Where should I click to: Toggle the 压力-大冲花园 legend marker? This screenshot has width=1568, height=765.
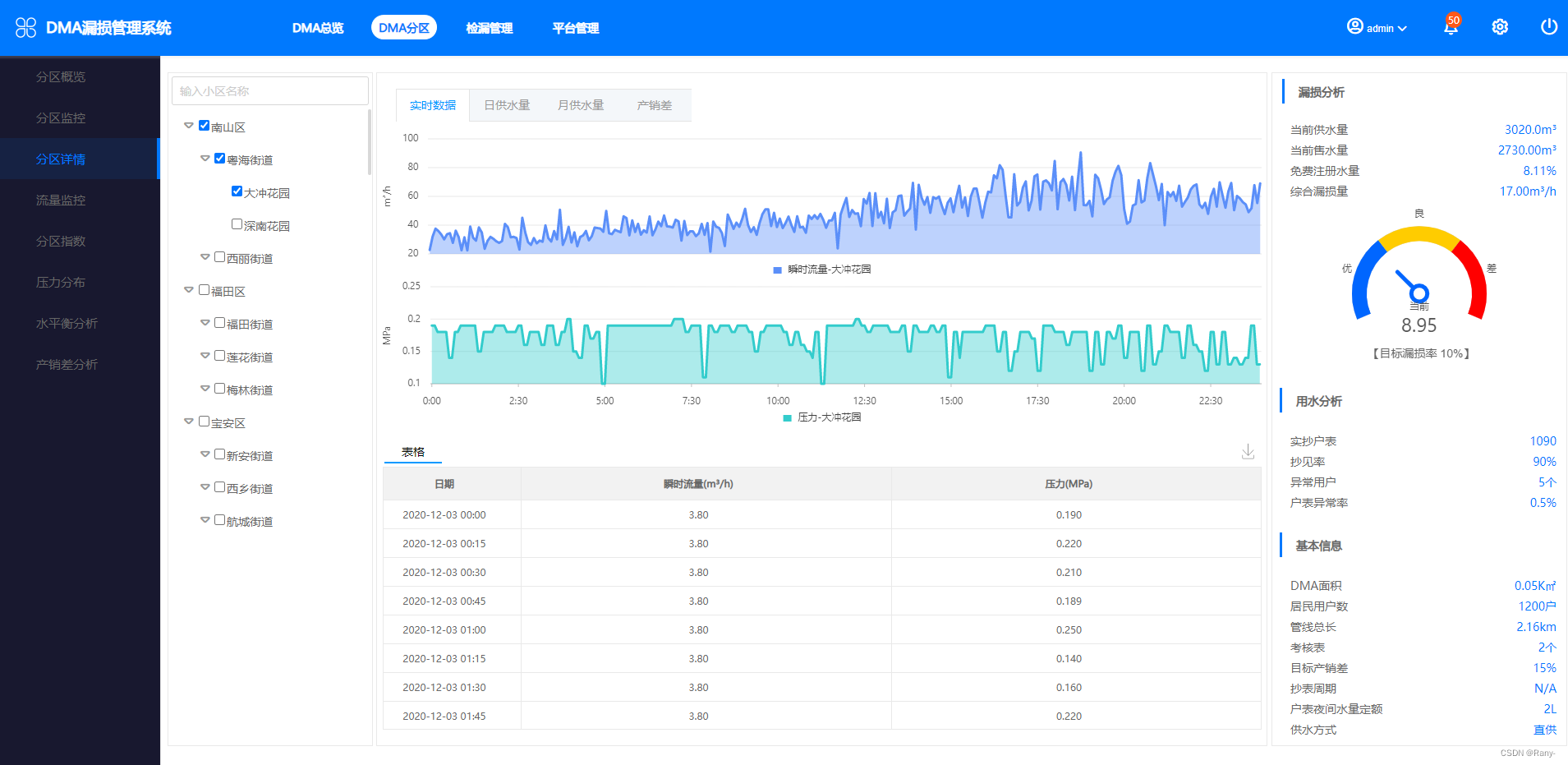pyautogui.click(x=787, y=417)
